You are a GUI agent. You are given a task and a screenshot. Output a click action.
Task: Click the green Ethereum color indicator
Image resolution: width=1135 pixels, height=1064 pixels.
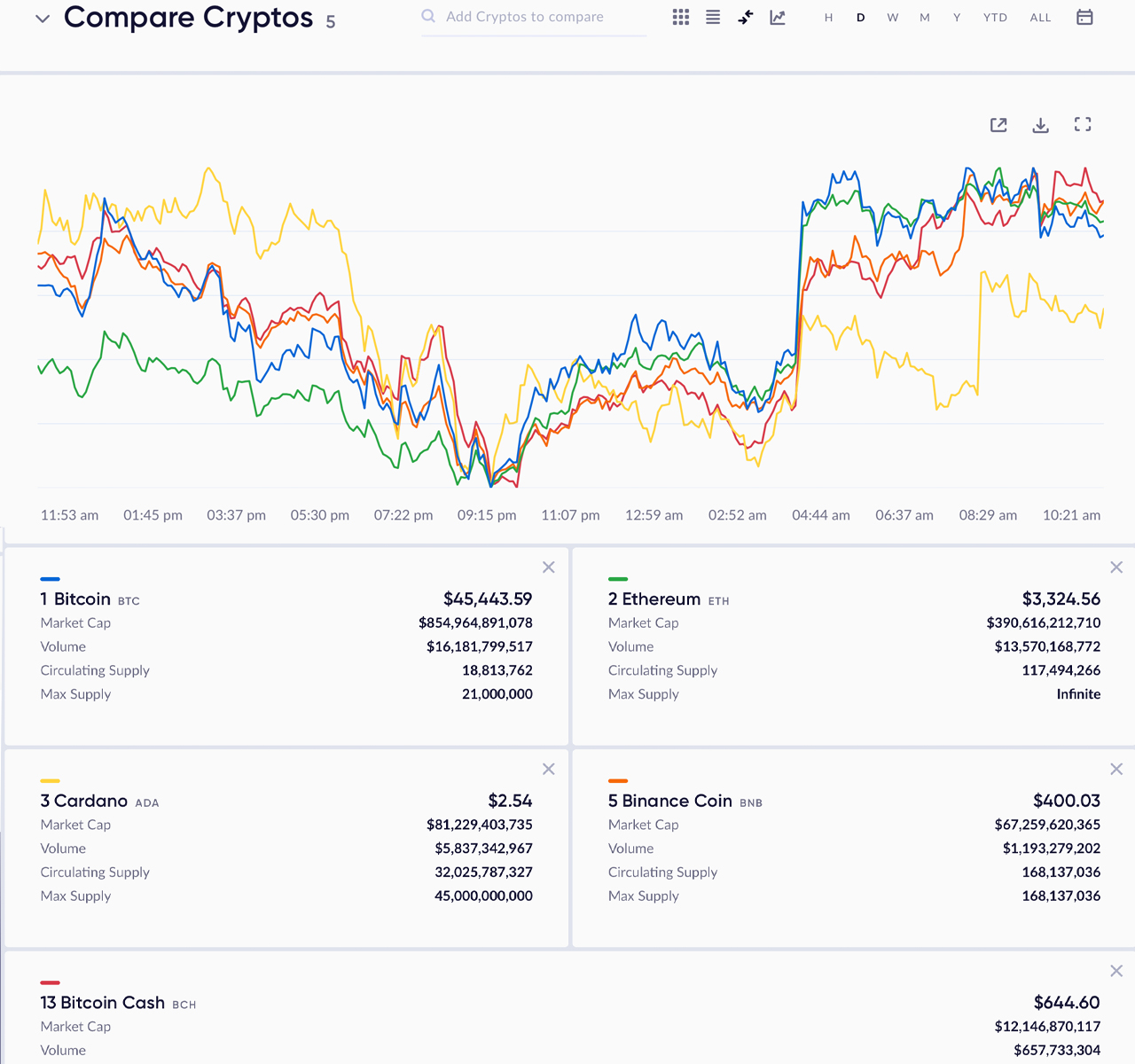[618, 579]
